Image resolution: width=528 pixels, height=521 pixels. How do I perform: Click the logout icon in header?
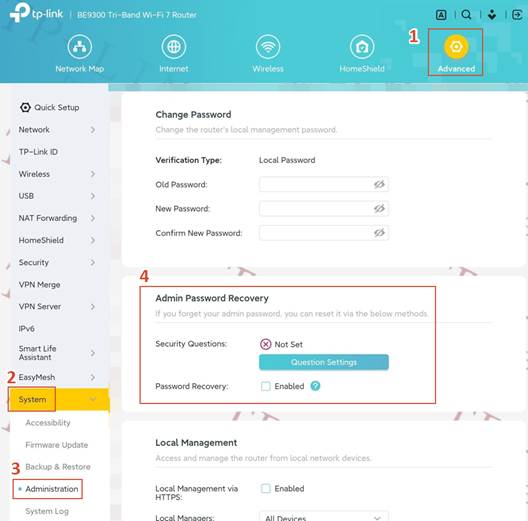pyautogui.click(x=517, y=14)
